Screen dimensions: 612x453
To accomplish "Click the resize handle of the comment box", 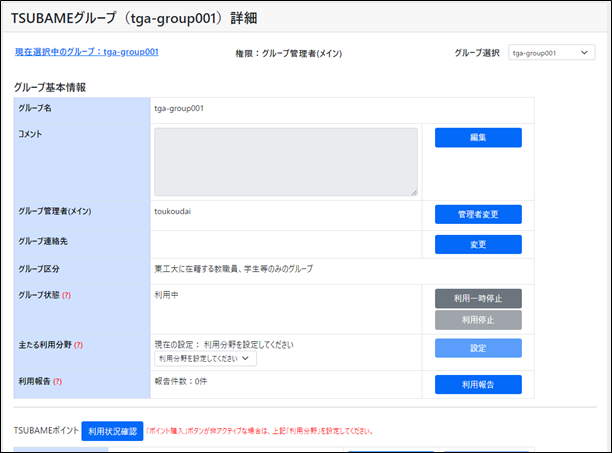I will pyautogui.click(x=414, y=192).
